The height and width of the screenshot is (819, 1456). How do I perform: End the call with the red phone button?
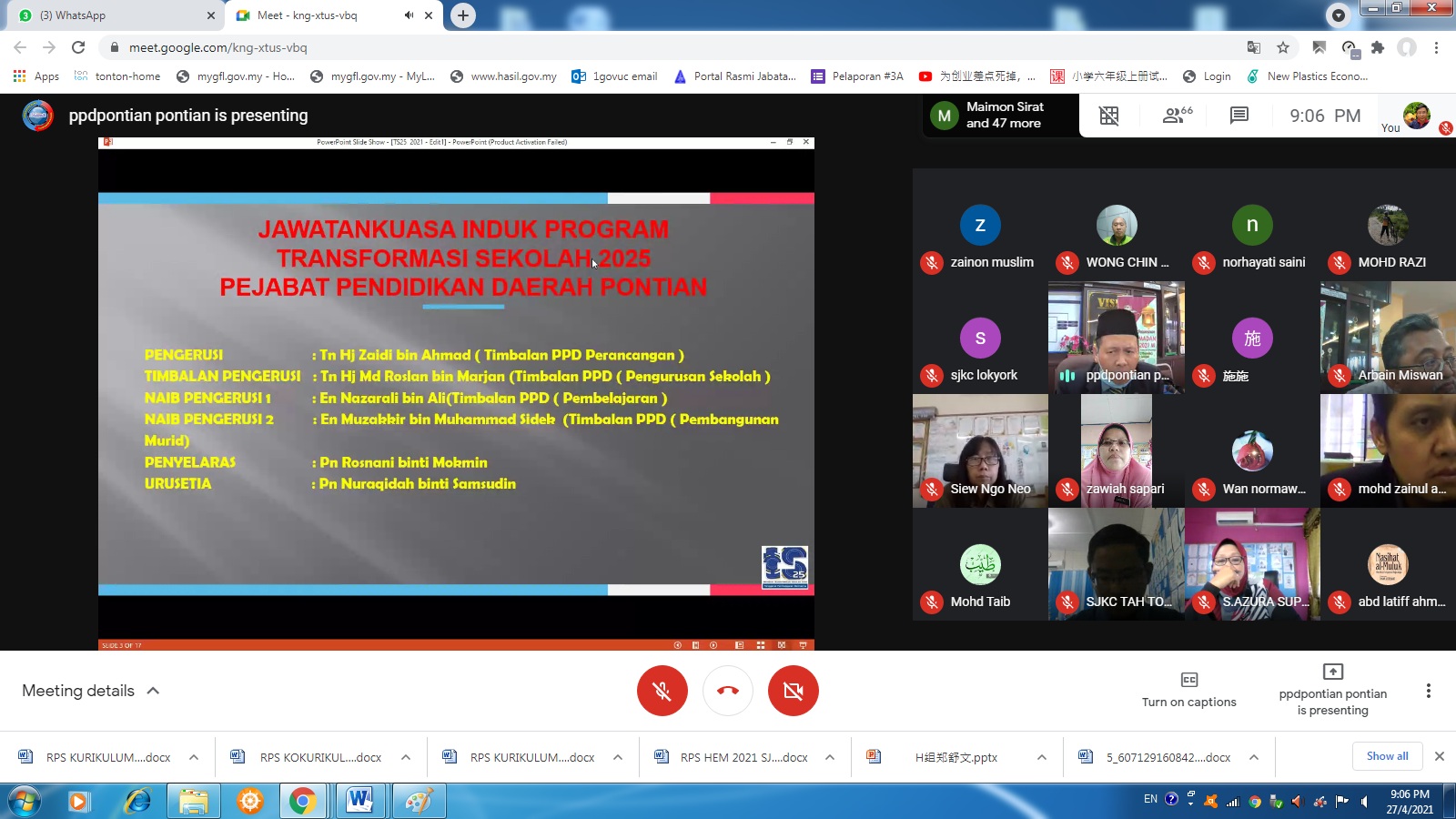pyautogui.click(x=728, y=691)
